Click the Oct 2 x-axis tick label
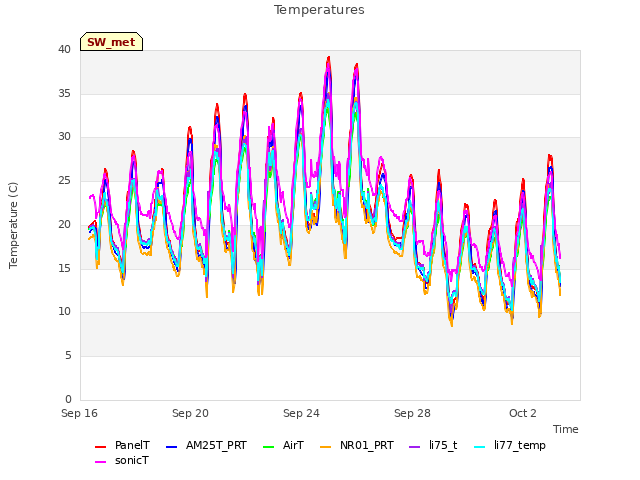The image size is (640, 480). point(523,413)
